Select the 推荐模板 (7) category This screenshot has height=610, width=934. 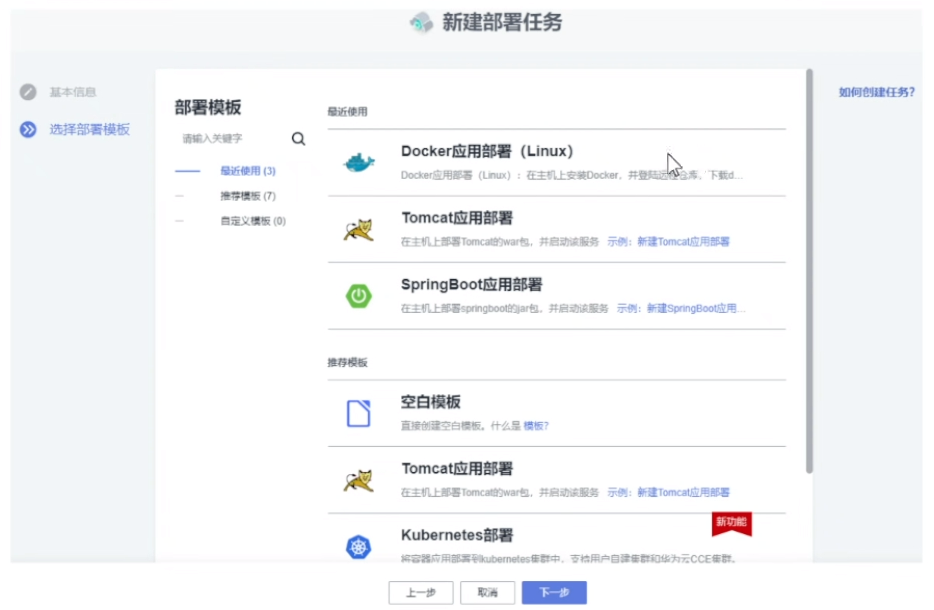pos(248,196)
